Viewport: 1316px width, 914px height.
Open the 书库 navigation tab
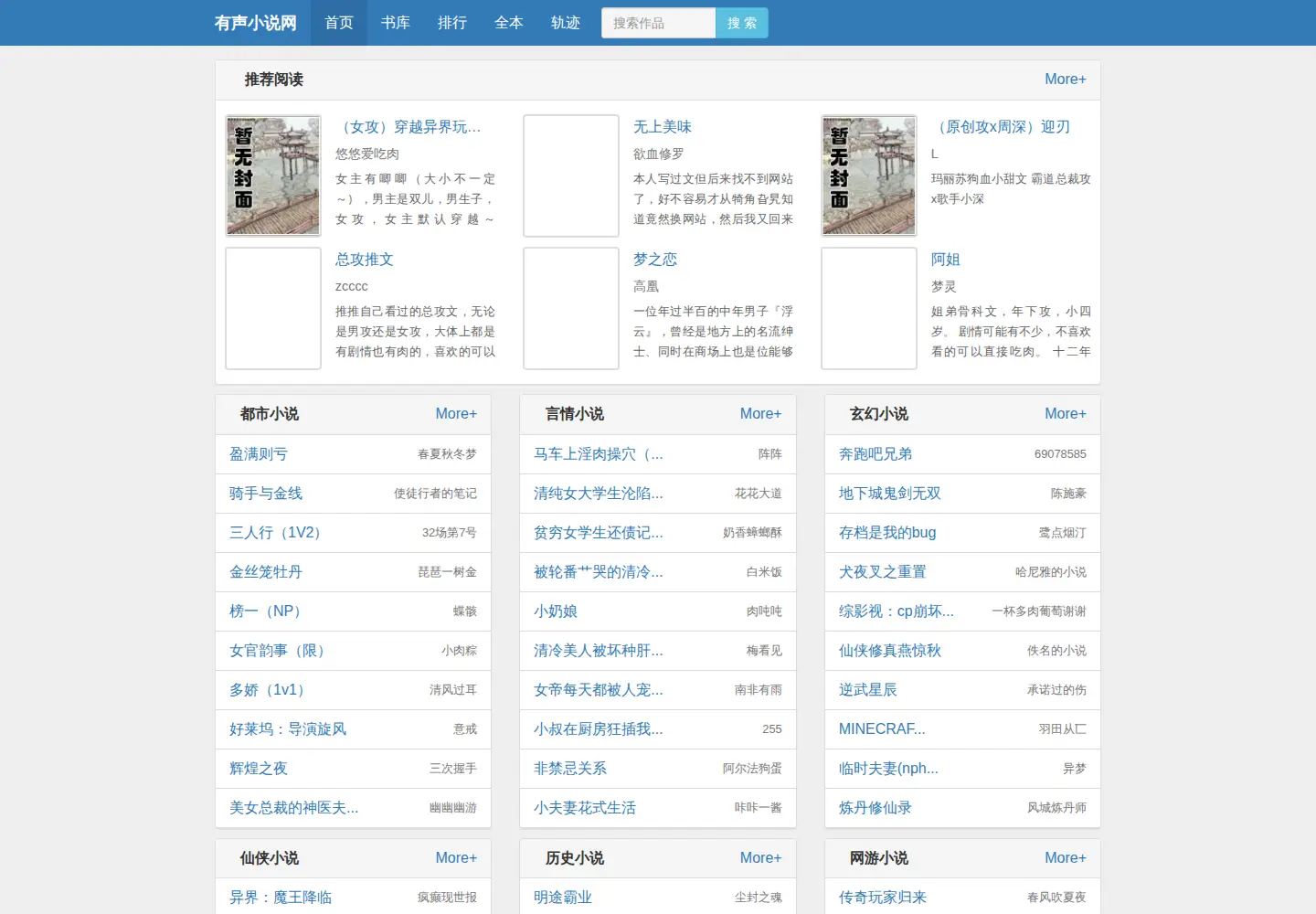tap(396, 23)
